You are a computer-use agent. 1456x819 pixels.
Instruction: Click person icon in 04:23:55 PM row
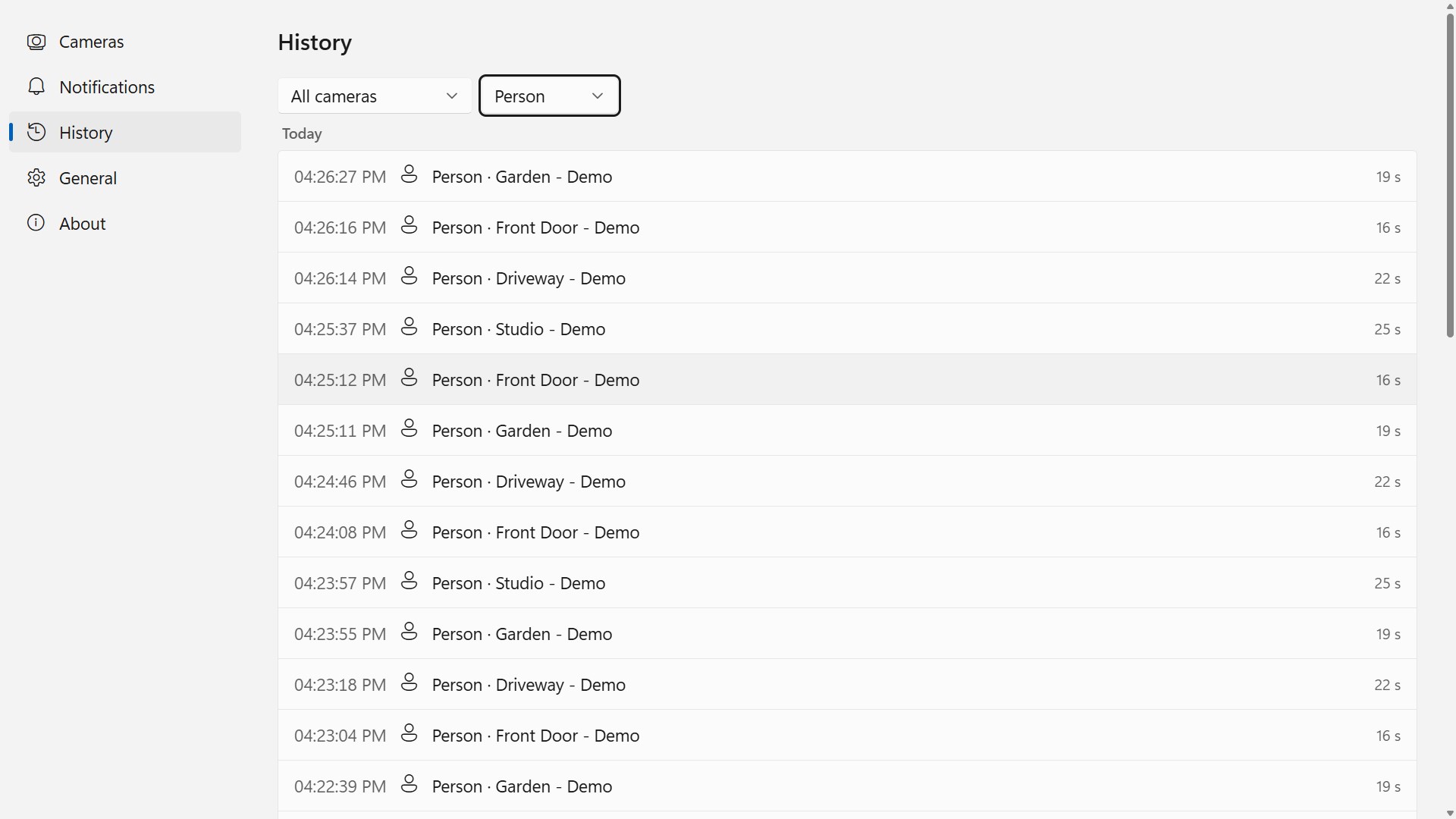pos(409,632)
